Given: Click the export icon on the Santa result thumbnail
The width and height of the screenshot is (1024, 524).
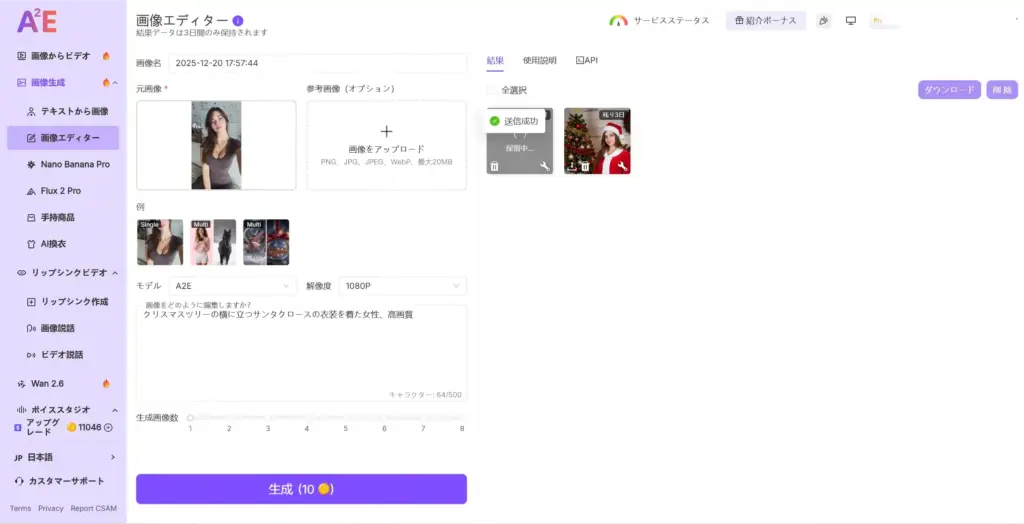Looking at the screenshot, I should tap(571, 166).
